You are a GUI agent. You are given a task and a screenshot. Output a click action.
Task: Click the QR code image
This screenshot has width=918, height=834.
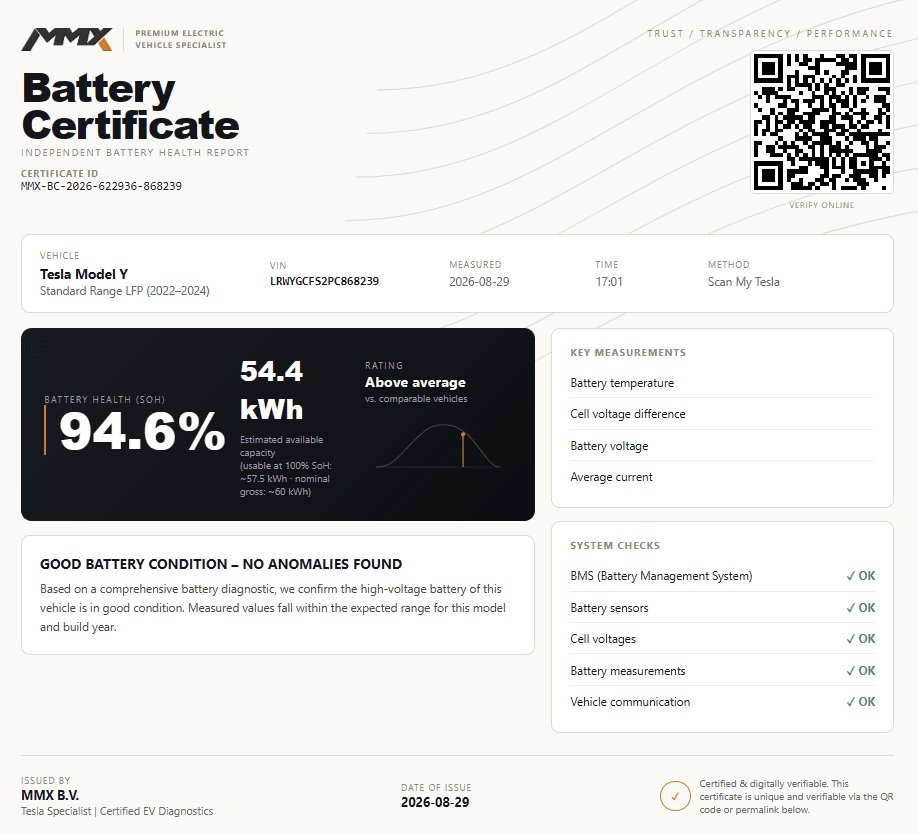click(821, 122)
